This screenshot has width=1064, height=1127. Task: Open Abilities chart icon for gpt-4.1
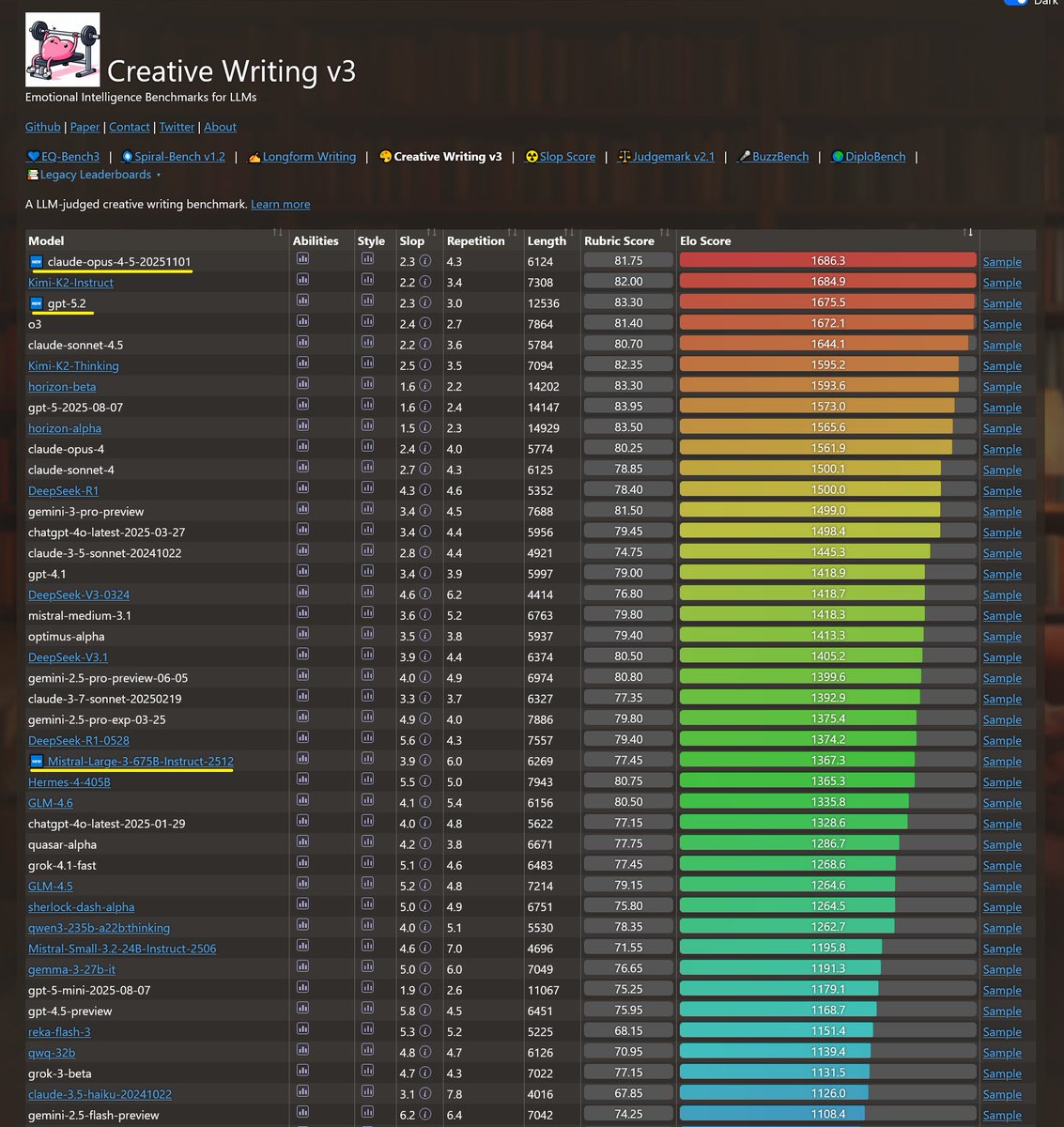click(x=302, y=571)
